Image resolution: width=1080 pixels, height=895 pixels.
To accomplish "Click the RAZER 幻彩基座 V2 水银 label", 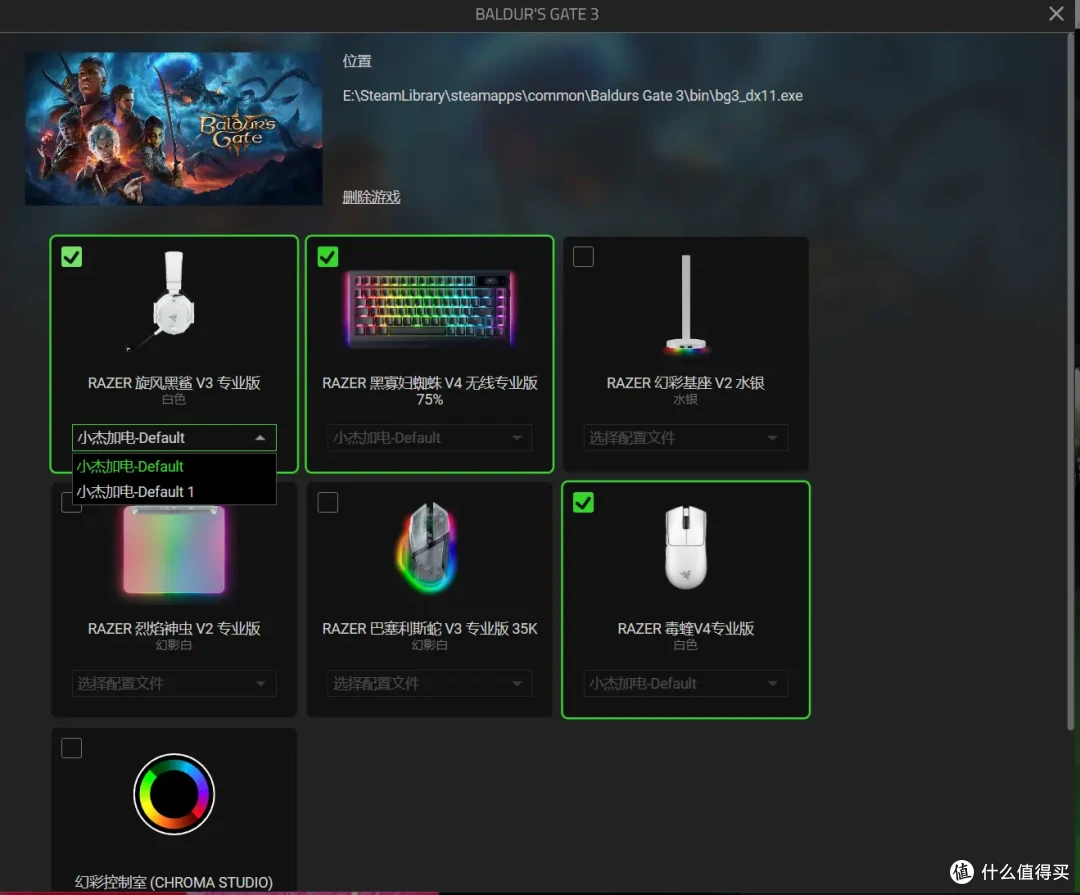I will tap(685, 382).
